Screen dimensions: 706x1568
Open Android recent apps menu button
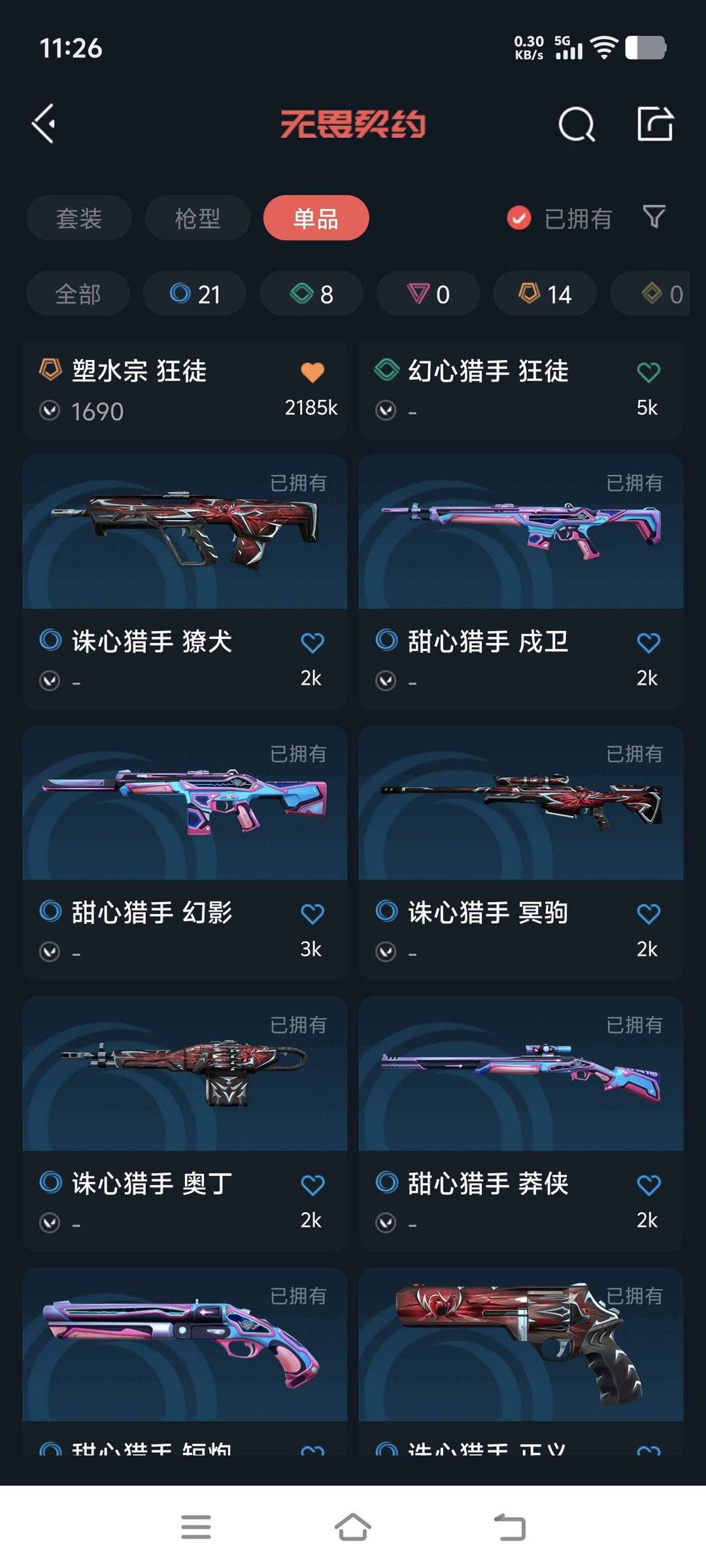196,1527
